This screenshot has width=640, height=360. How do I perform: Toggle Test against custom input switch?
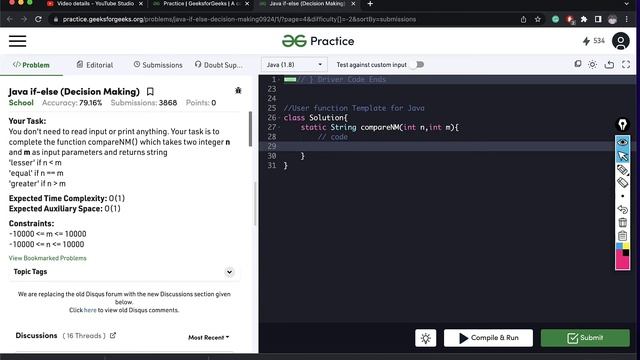[418, 64]
